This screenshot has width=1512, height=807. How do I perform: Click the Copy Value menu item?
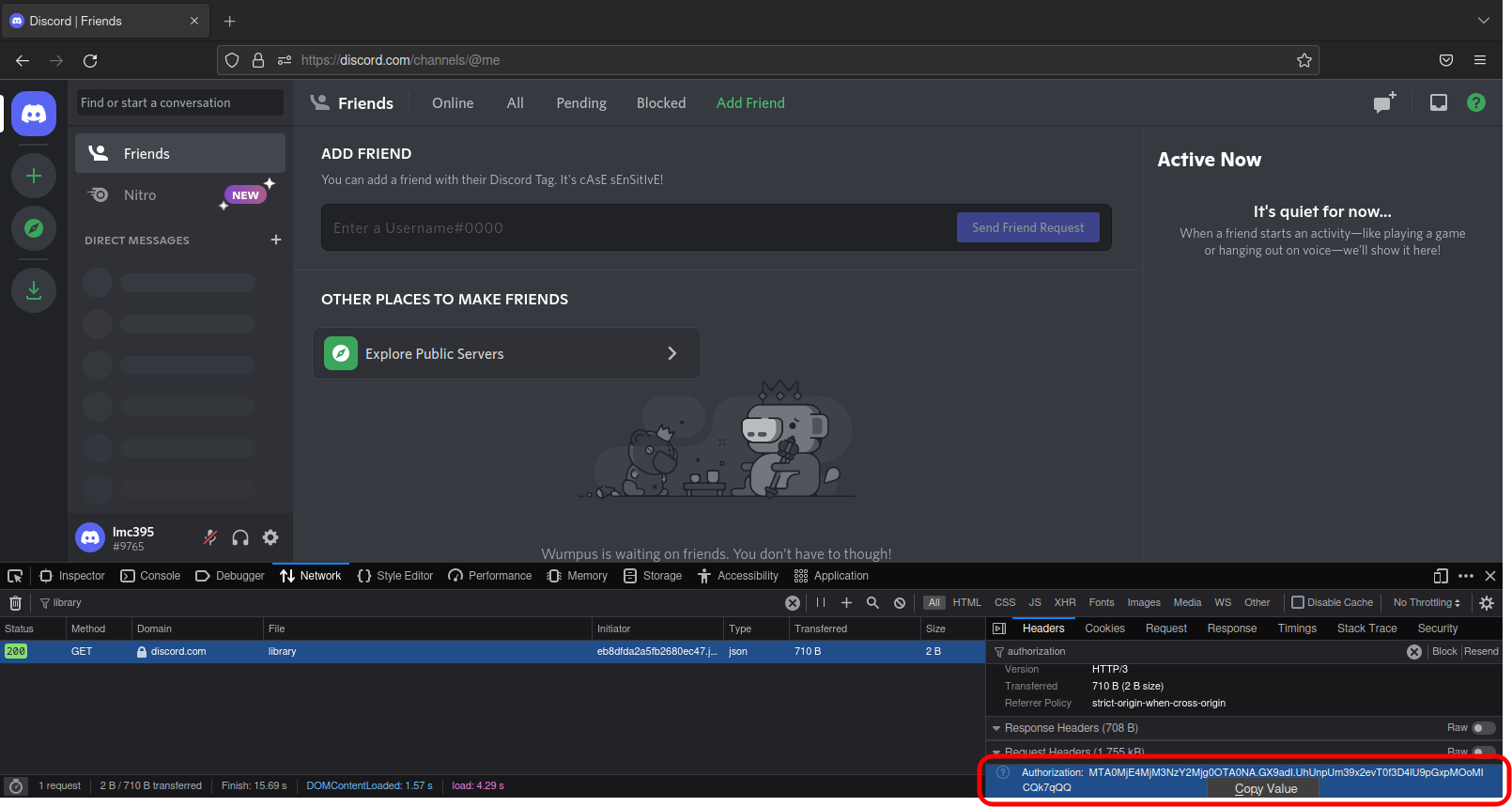(1265, 789)
